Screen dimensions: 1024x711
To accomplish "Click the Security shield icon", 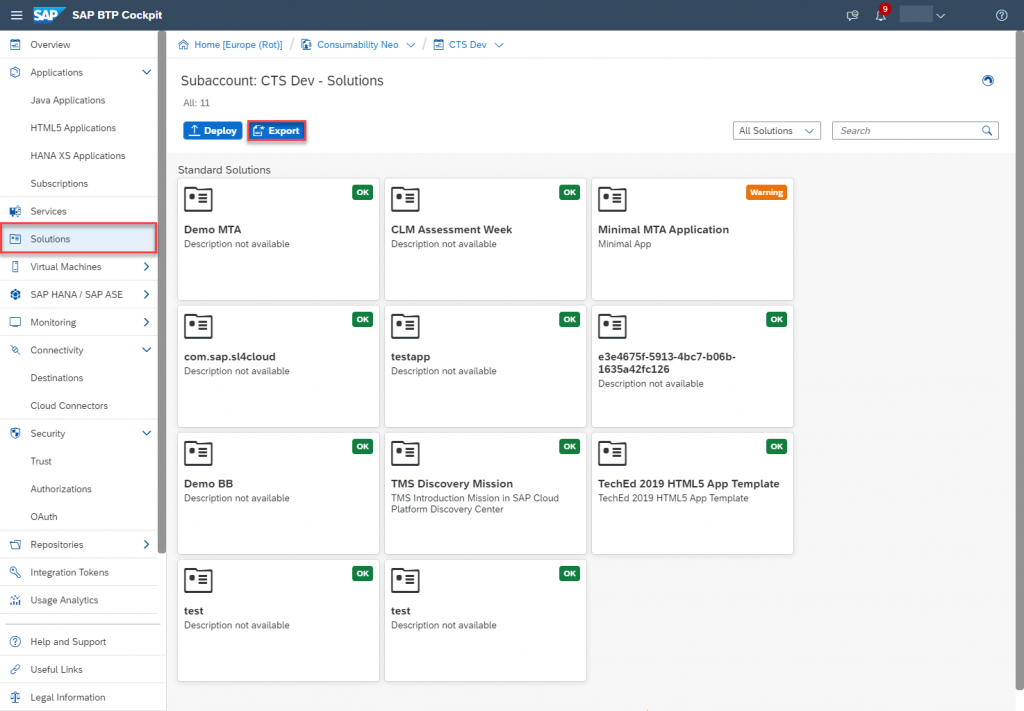I will (15, 434).
